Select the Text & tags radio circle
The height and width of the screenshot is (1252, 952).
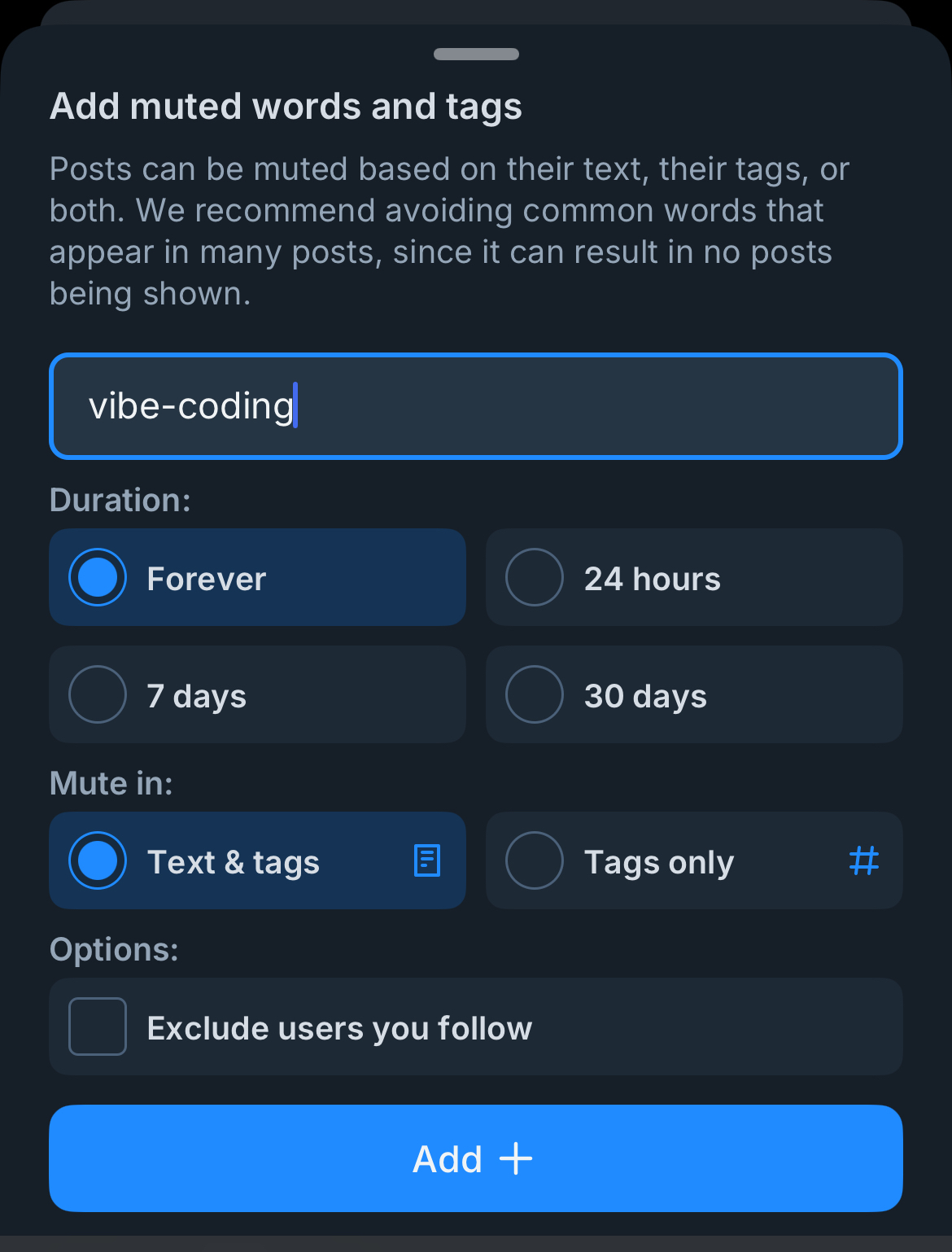98,860
